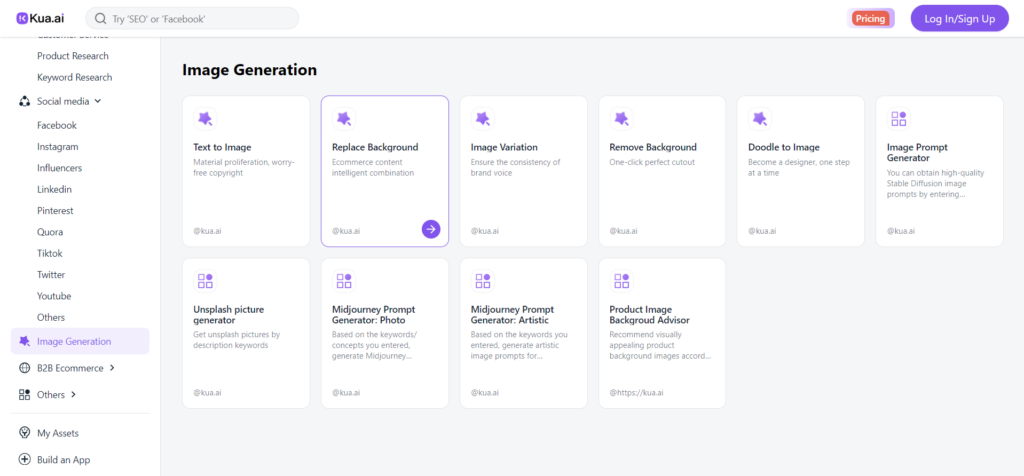The height and width of the screenshot is (476, 1024).
Task: Click the Image Generation sidebar star icon
Action: pos(25,341)
